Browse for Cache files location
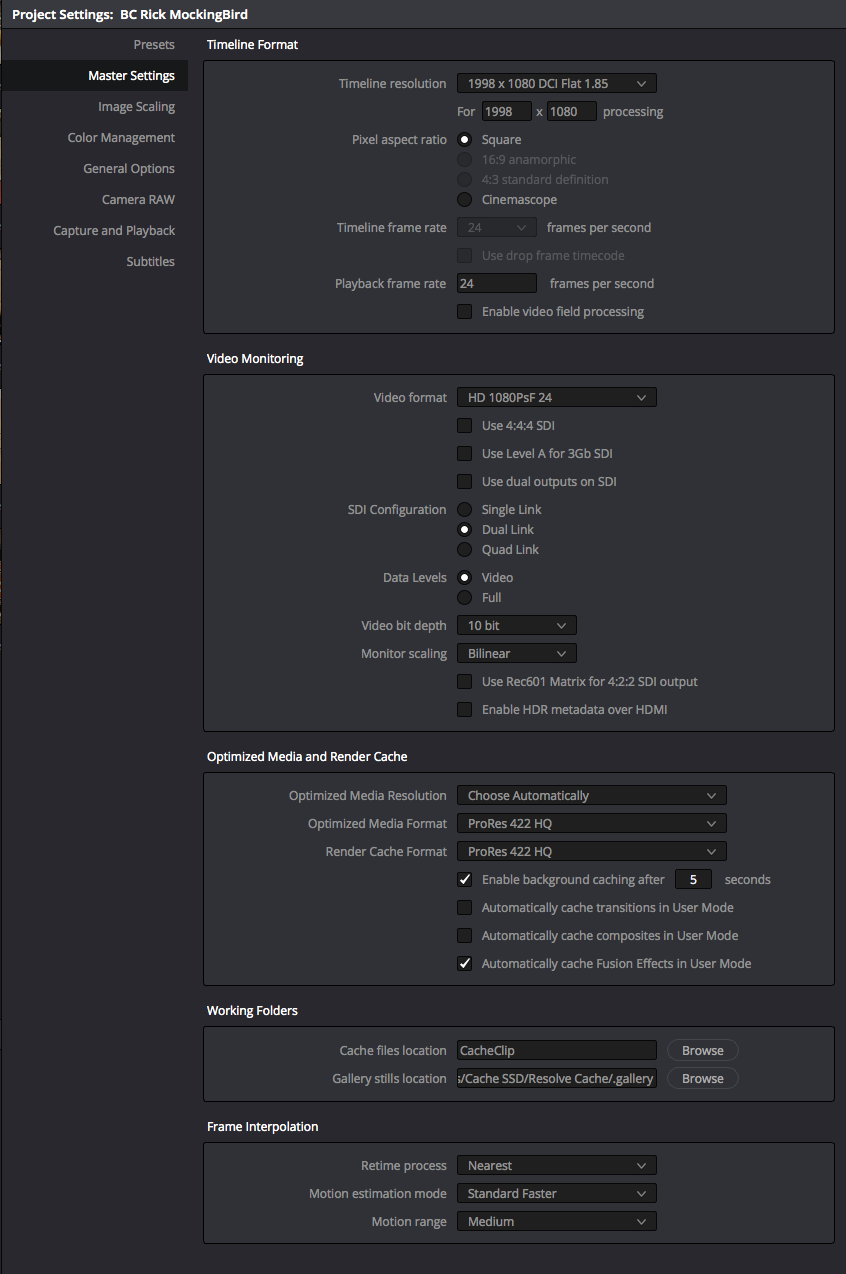Image resolution: width=846 pixels, height=1274 pixels. pos(703,1051)
